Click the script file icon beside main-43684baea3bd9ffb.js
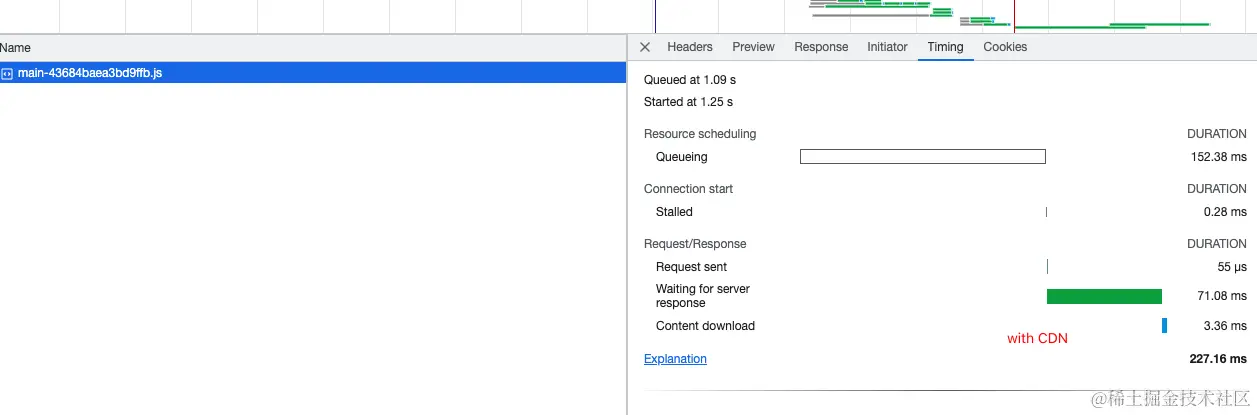The image size is (1257, 415). click(7, 74)
